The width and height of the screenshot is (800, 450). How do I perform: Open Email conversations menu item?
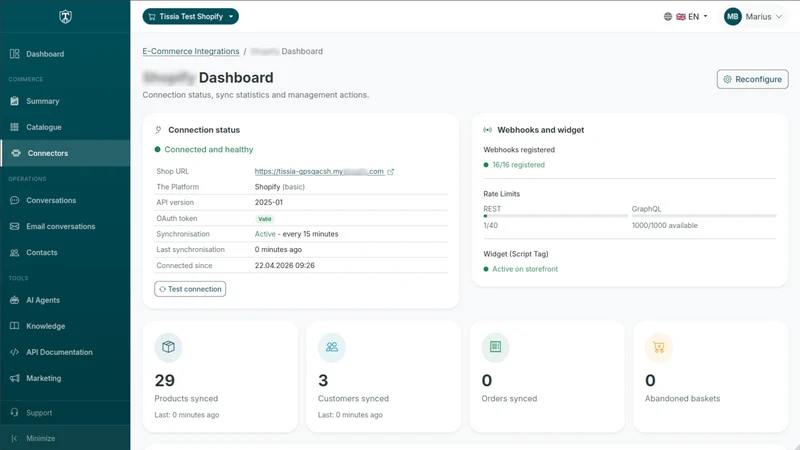click(x=65, y=227)
